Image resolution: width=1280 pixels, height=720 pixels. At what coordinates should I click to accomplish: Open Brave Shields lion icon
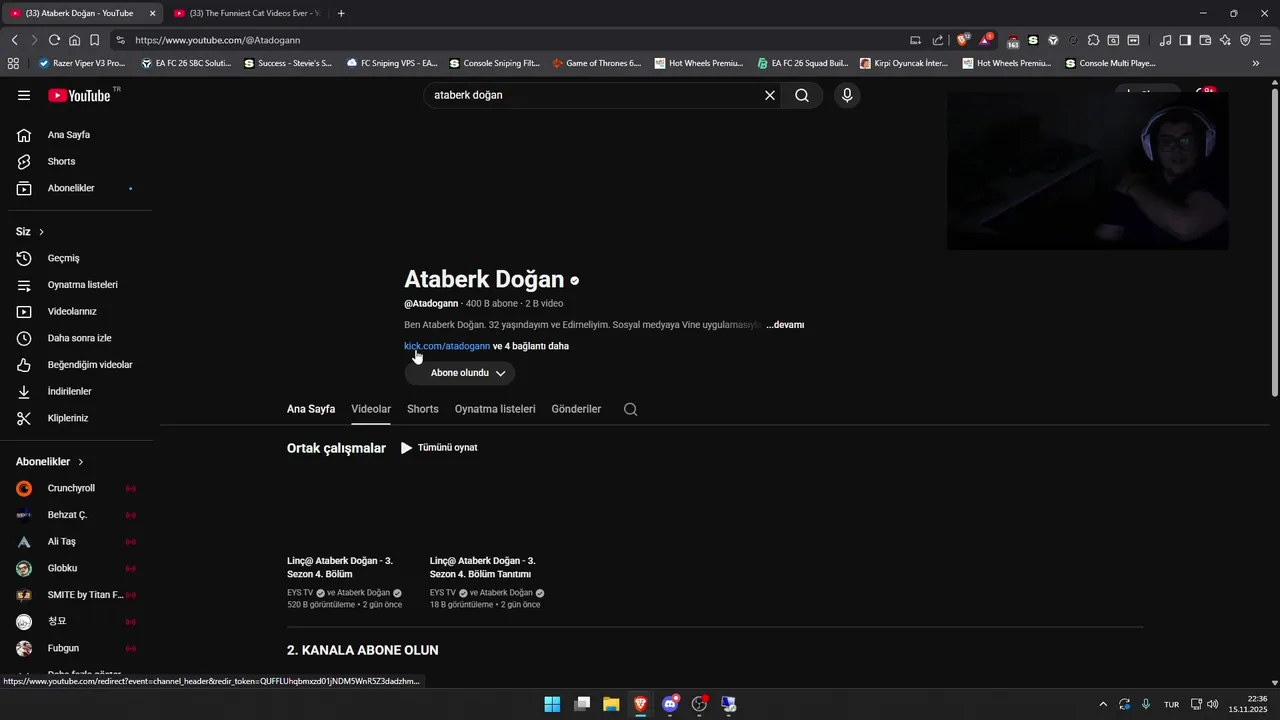(963, 40)
